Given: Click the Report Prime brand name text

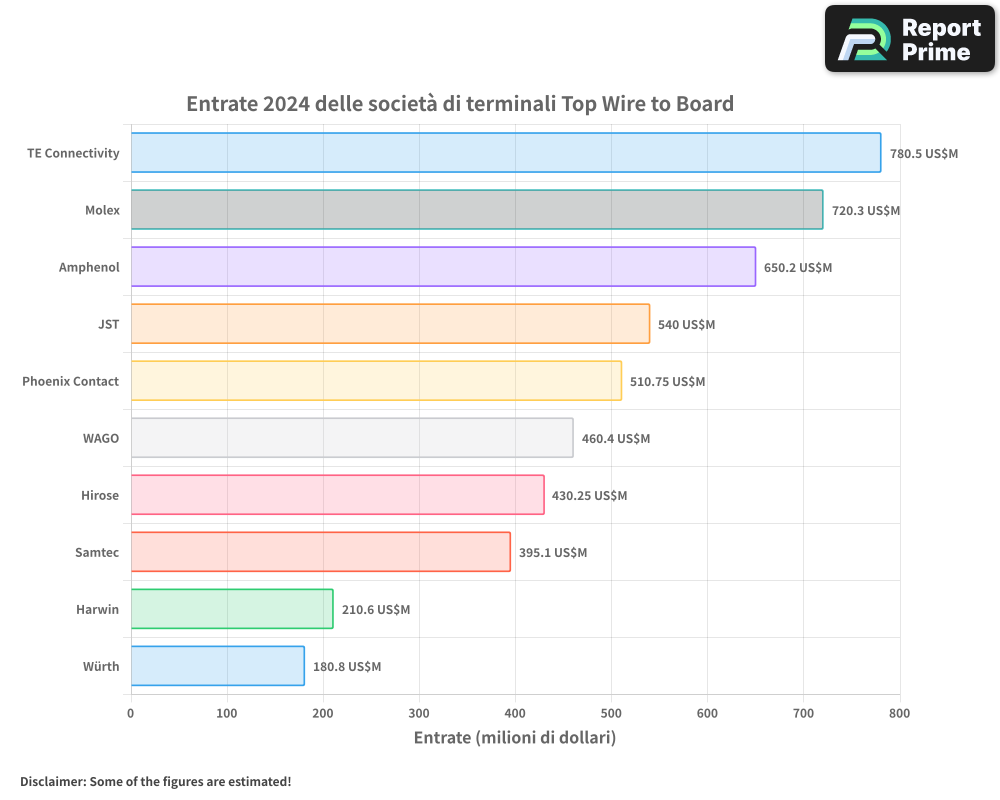Looking at the screenshot, I should (940, 39).
